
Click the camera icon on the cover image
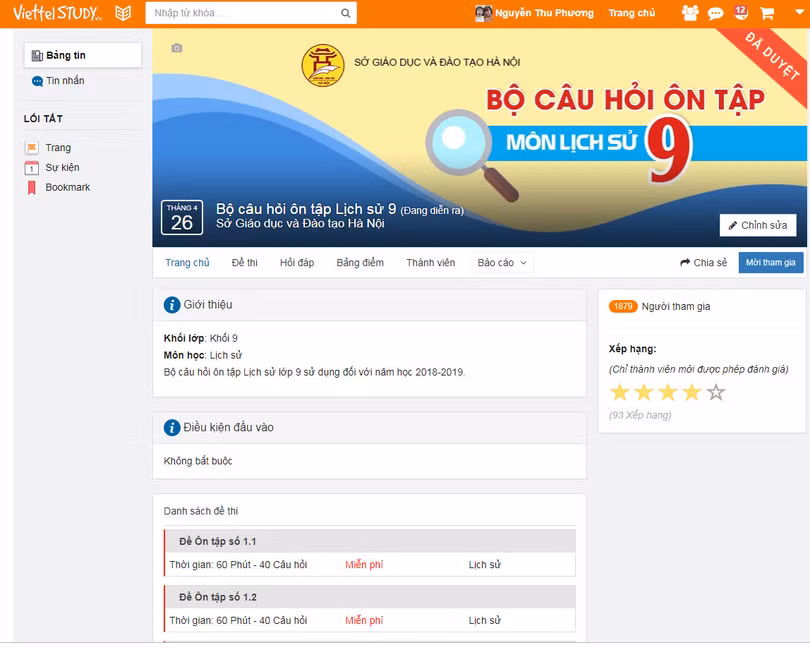[176, 47]
